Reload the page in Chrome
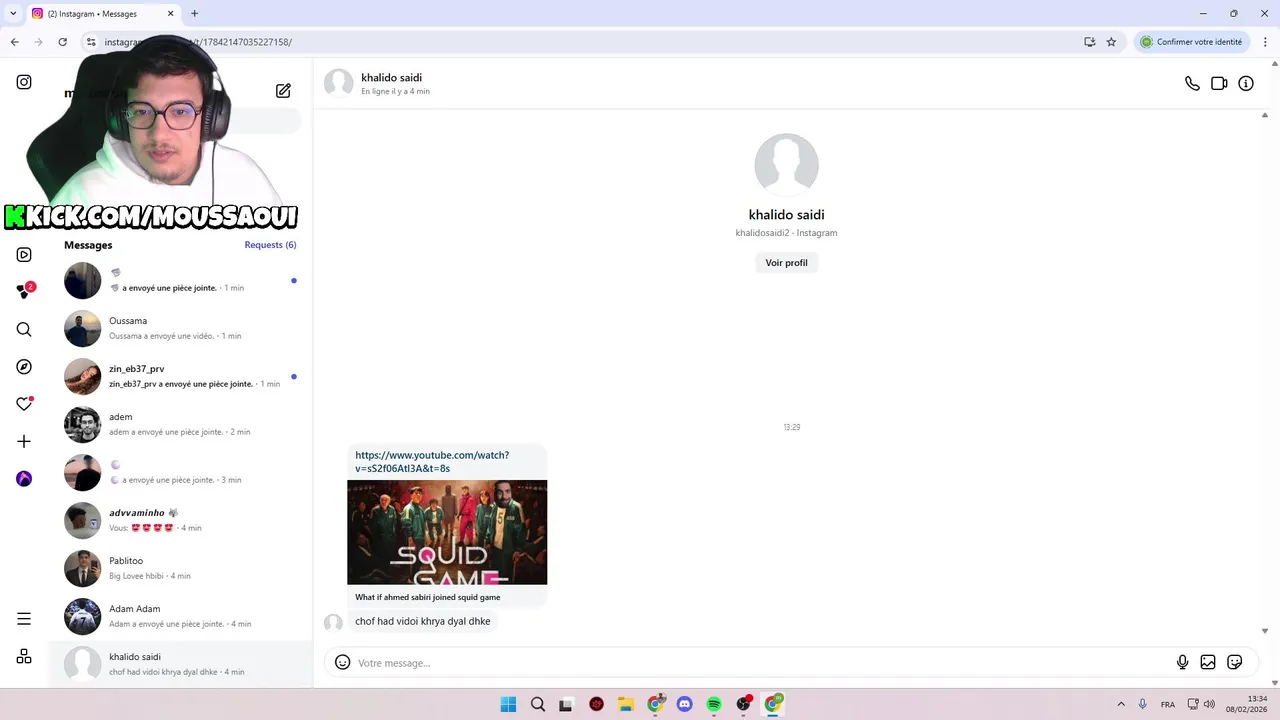The width and height of the screenshot is (1280, 720). [x=62, y=42]
